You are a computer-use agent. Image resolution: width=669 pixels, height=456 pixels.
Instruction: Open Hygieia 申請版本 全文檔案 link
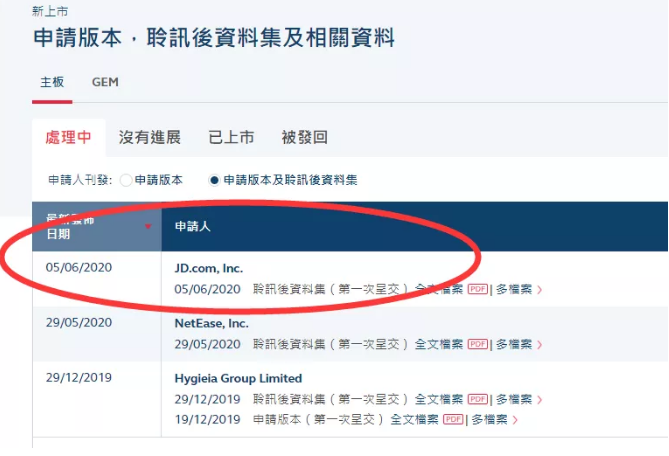tap(415, 419)
